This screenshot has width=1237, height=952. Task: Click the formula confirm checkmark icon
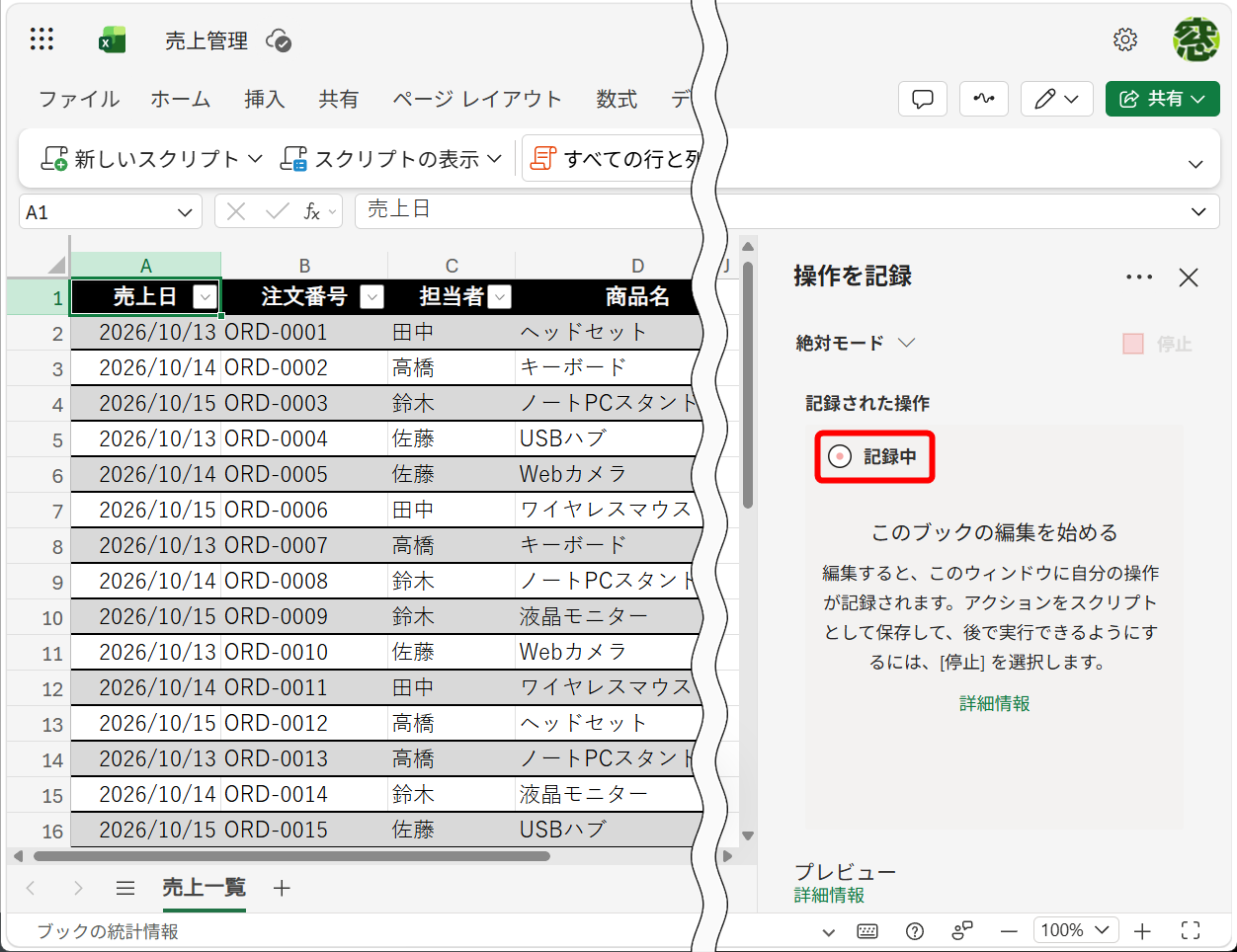278,211
